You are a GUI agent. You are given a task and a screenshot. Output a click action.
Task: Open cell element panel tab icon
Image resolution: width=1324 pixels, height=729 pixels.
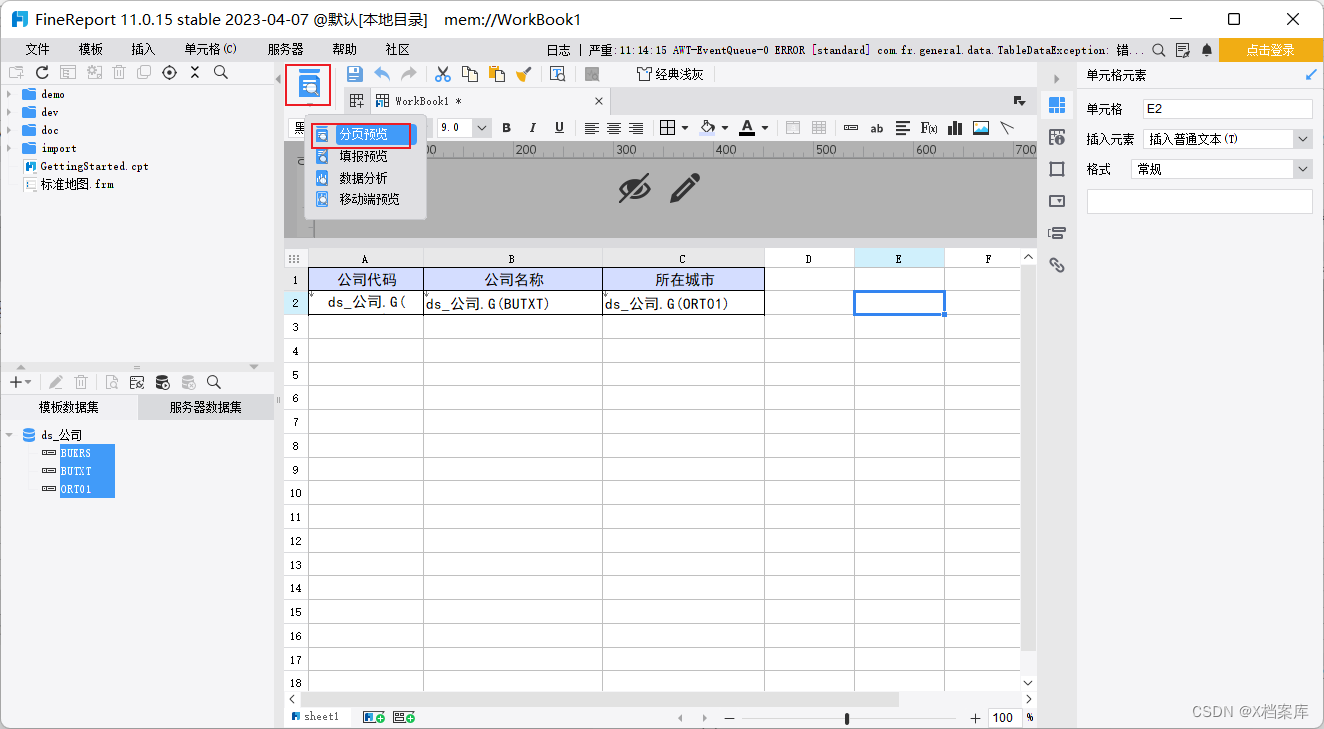[1057, 105]
